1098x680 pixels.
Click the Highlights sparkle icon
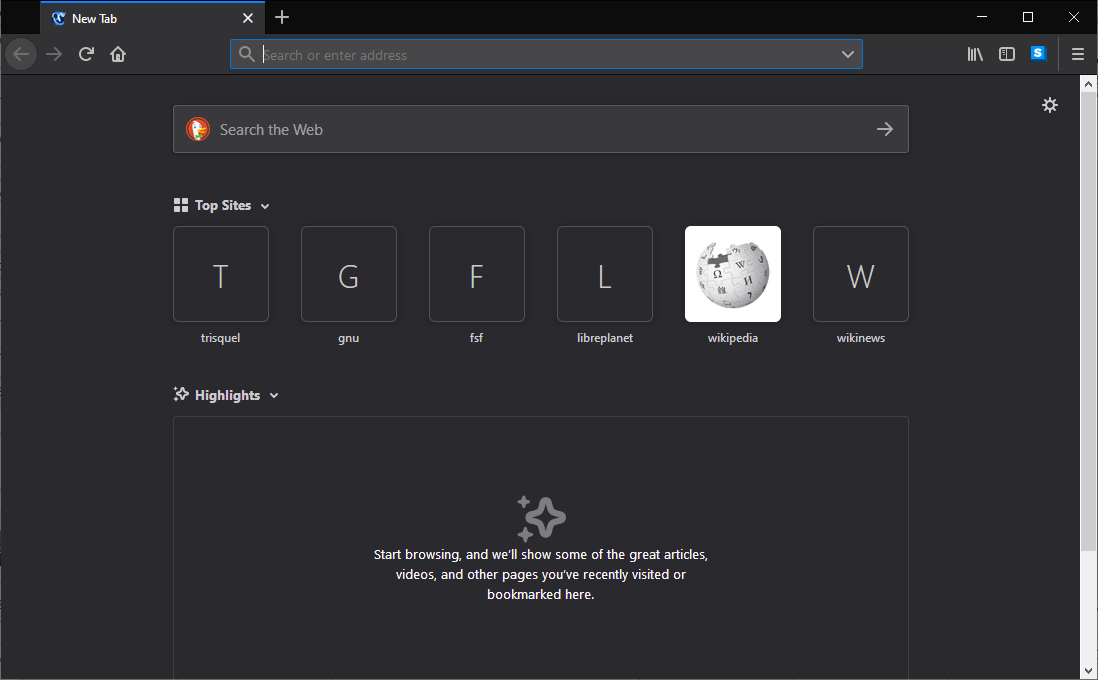pos(181,394)
